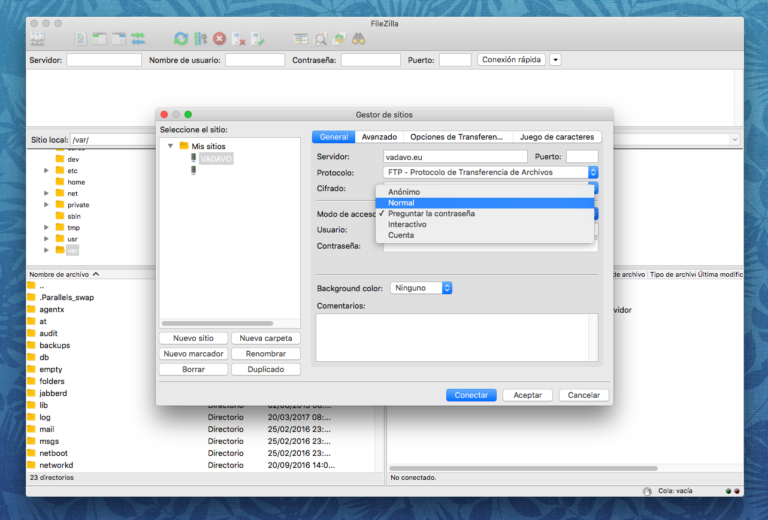This screenshot has width=768, height=520.
Task: Click the filename filters magnifier icon
Action: tap(320, 39)
